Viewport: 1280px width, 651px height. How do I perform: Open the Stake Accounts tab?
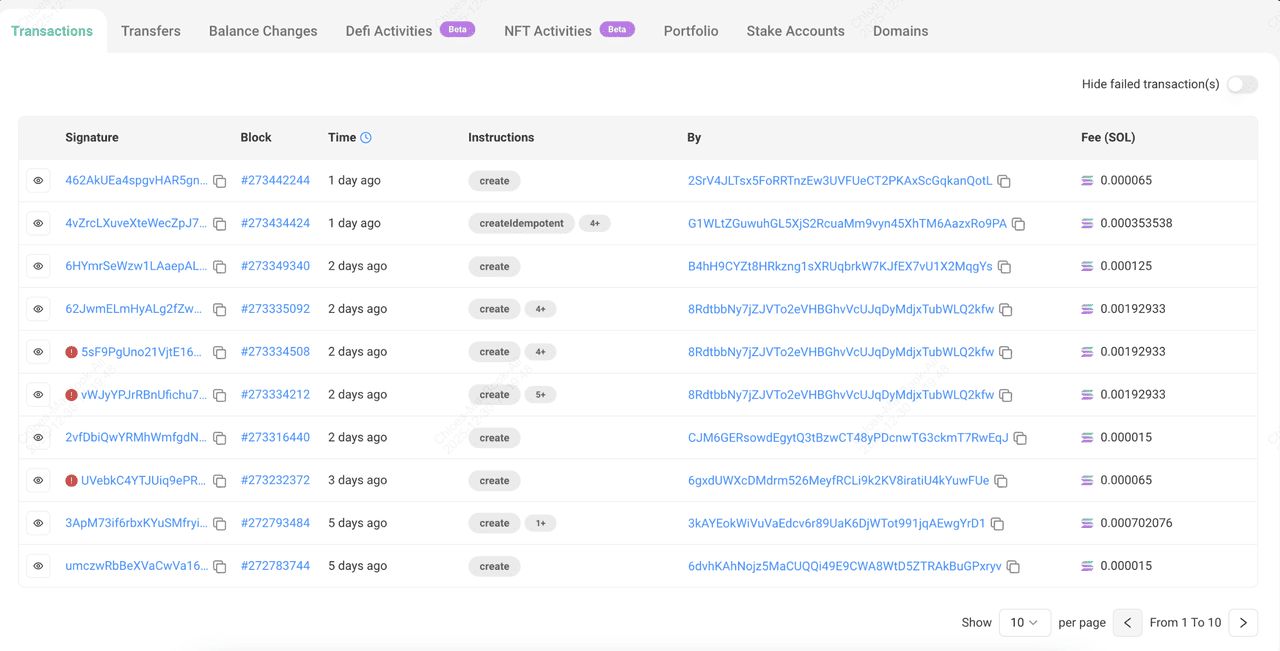795,31
